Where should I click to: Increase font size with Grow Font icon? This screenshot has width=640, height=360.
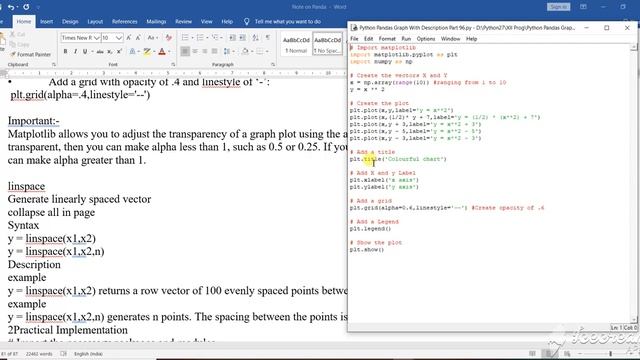click(129, 38)
